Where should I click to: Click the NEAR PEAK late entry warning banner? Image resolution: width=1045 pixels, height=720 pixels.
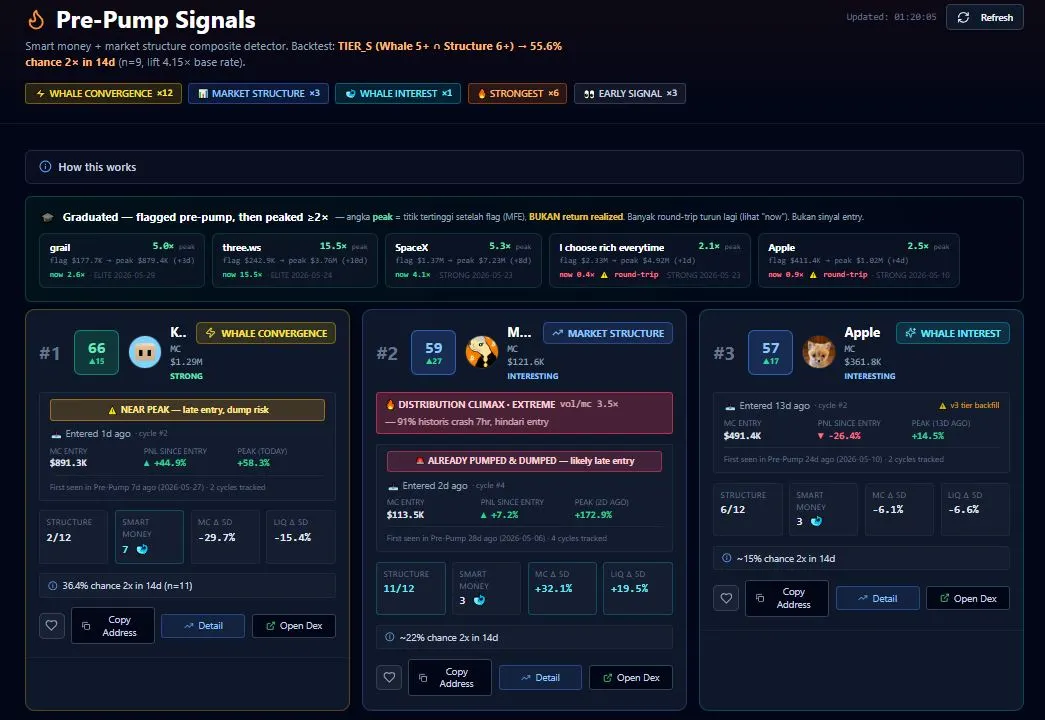[x=187, y=409]
